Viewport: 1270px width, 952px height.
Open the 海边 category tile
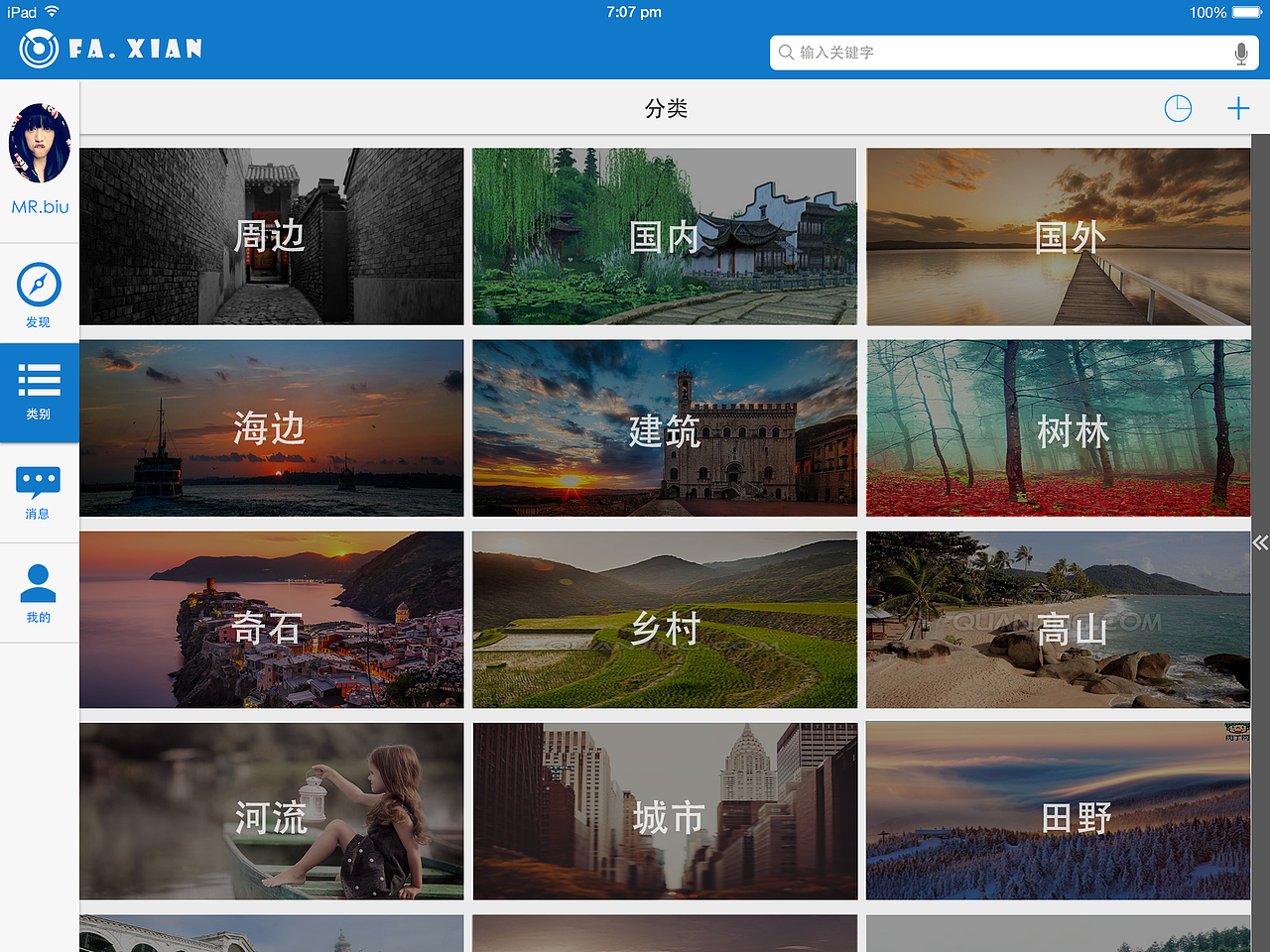[x=270, y=427]
